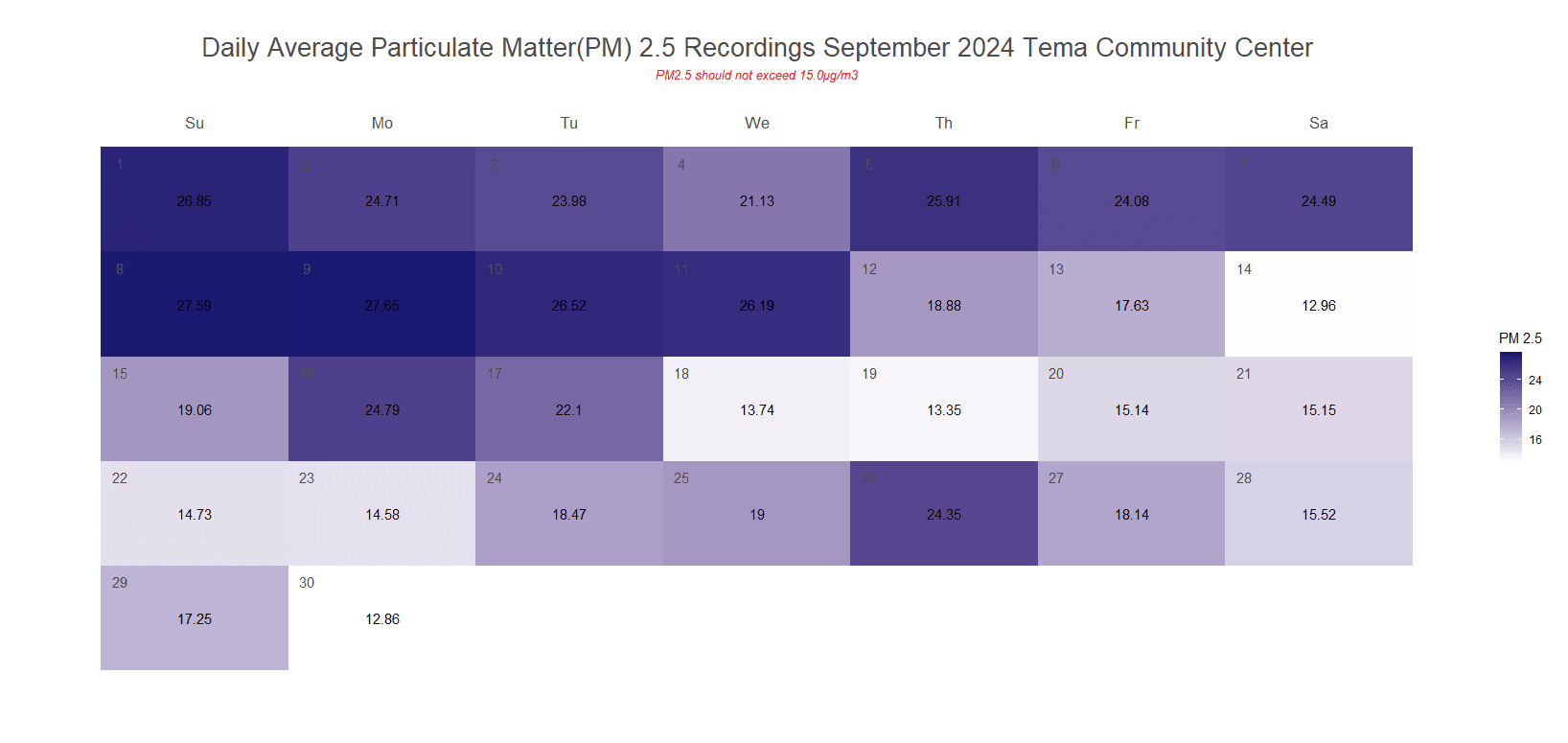Click the September 26 cell showing 24.35
This screenshot has height=743, width=1568.
[943, 513]
